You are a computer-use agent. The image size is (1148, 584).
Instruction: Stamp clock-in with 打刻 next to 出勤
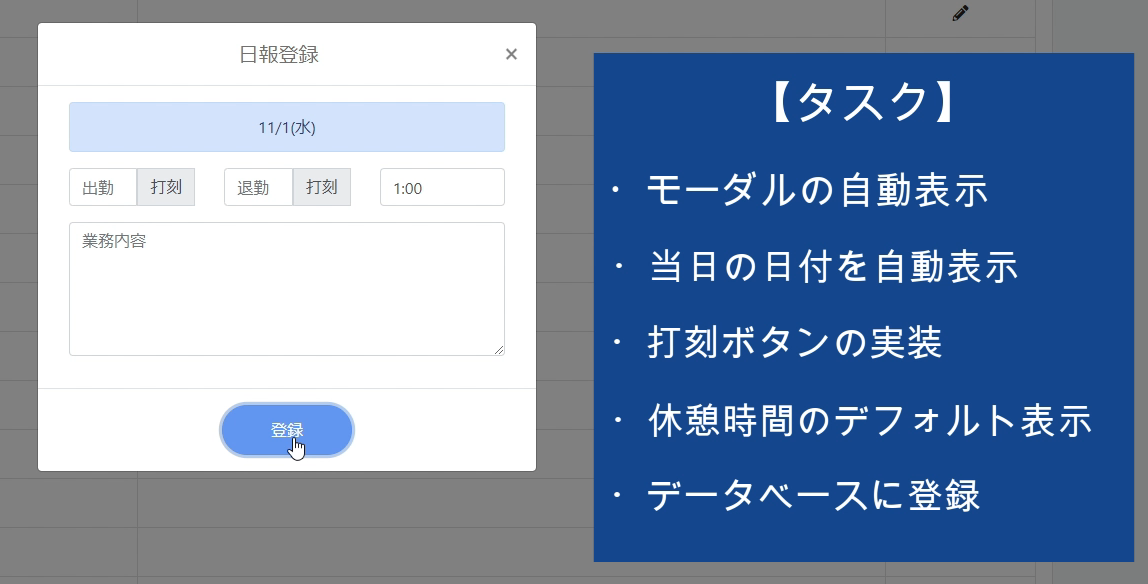pyautogui.click(x=165, y=187)
